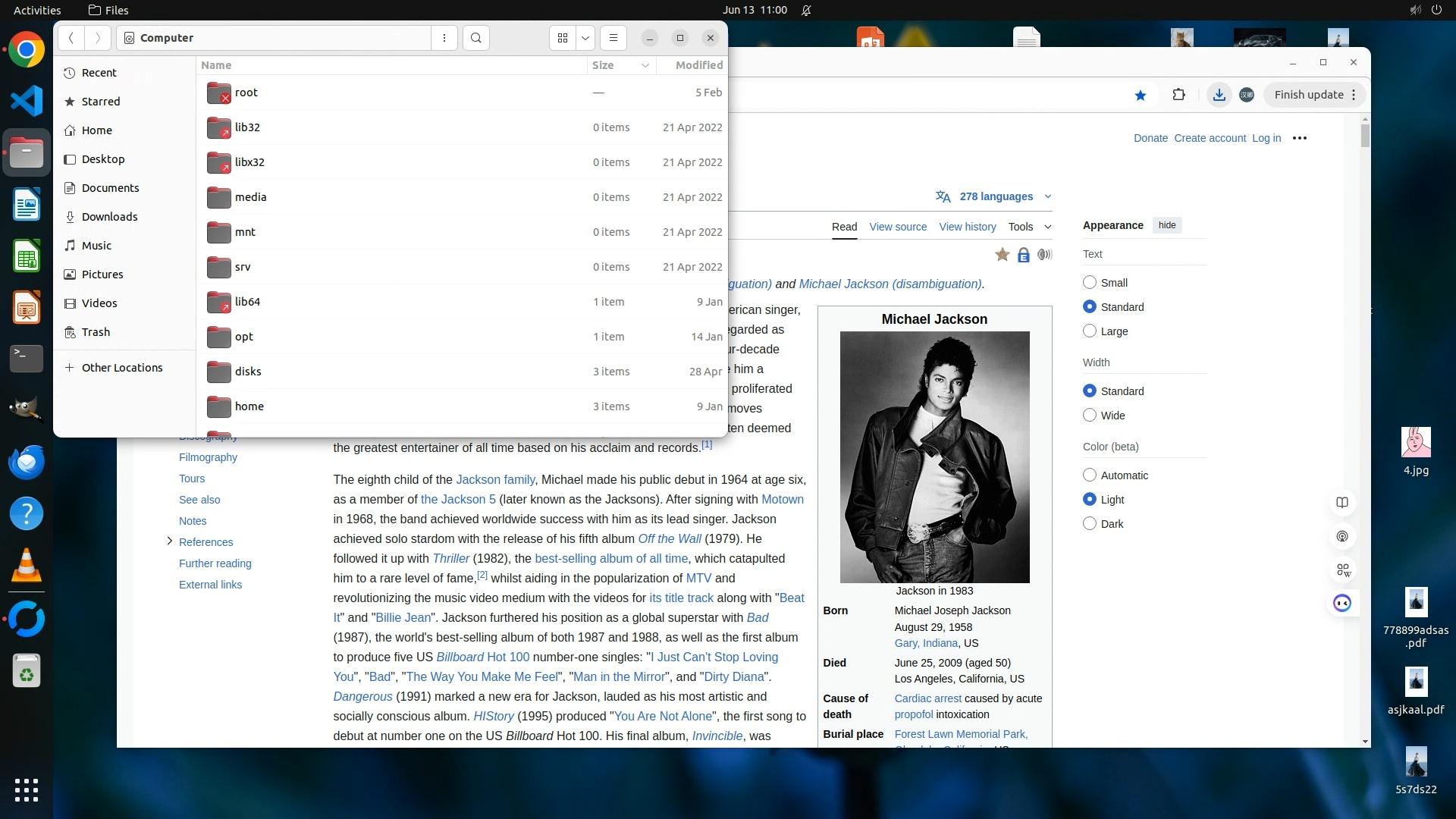Open the Chrome downloads icon
1456x819 pixels.
click(1219, 95)
